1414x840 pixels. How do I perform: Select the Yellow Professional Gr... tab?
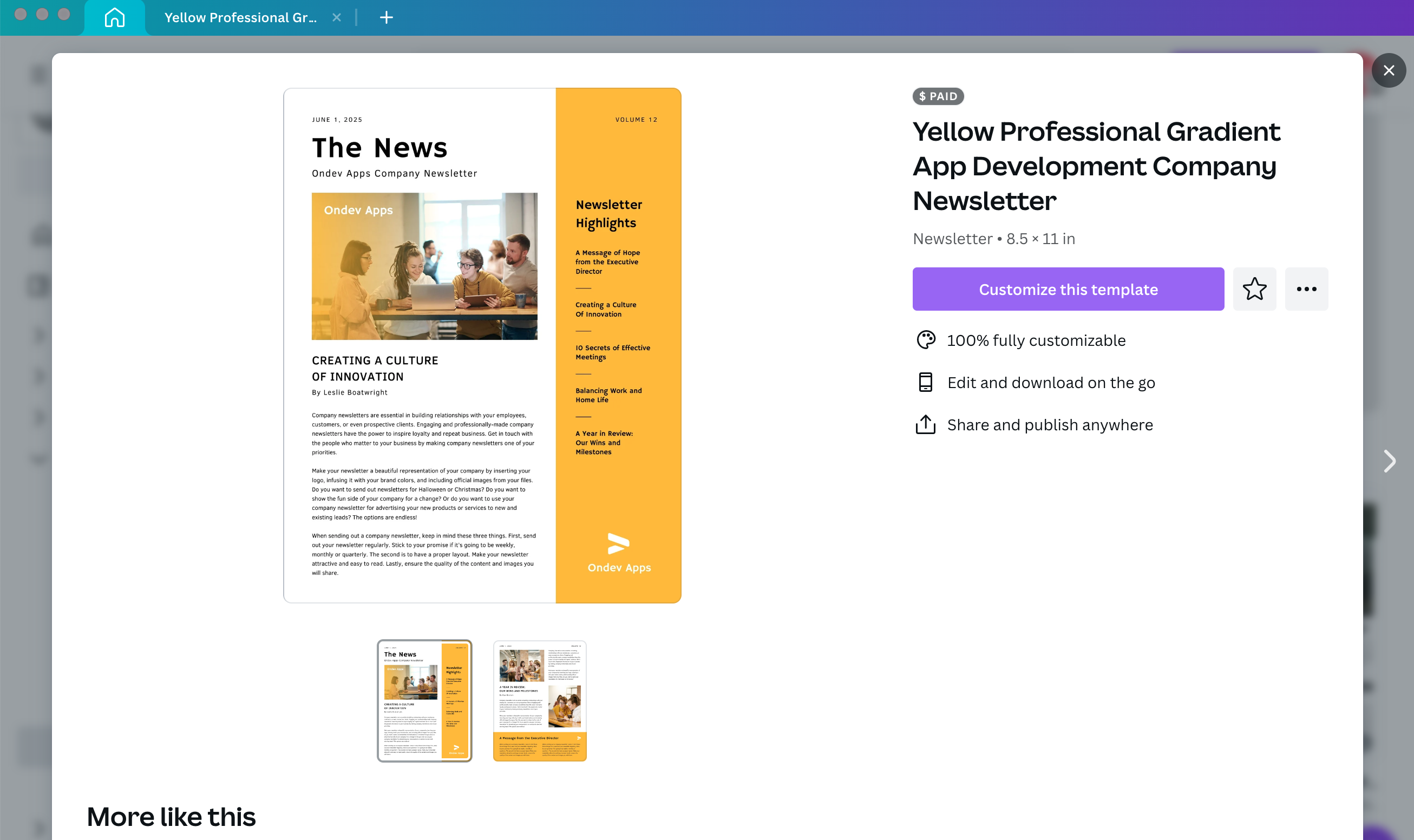240,17
